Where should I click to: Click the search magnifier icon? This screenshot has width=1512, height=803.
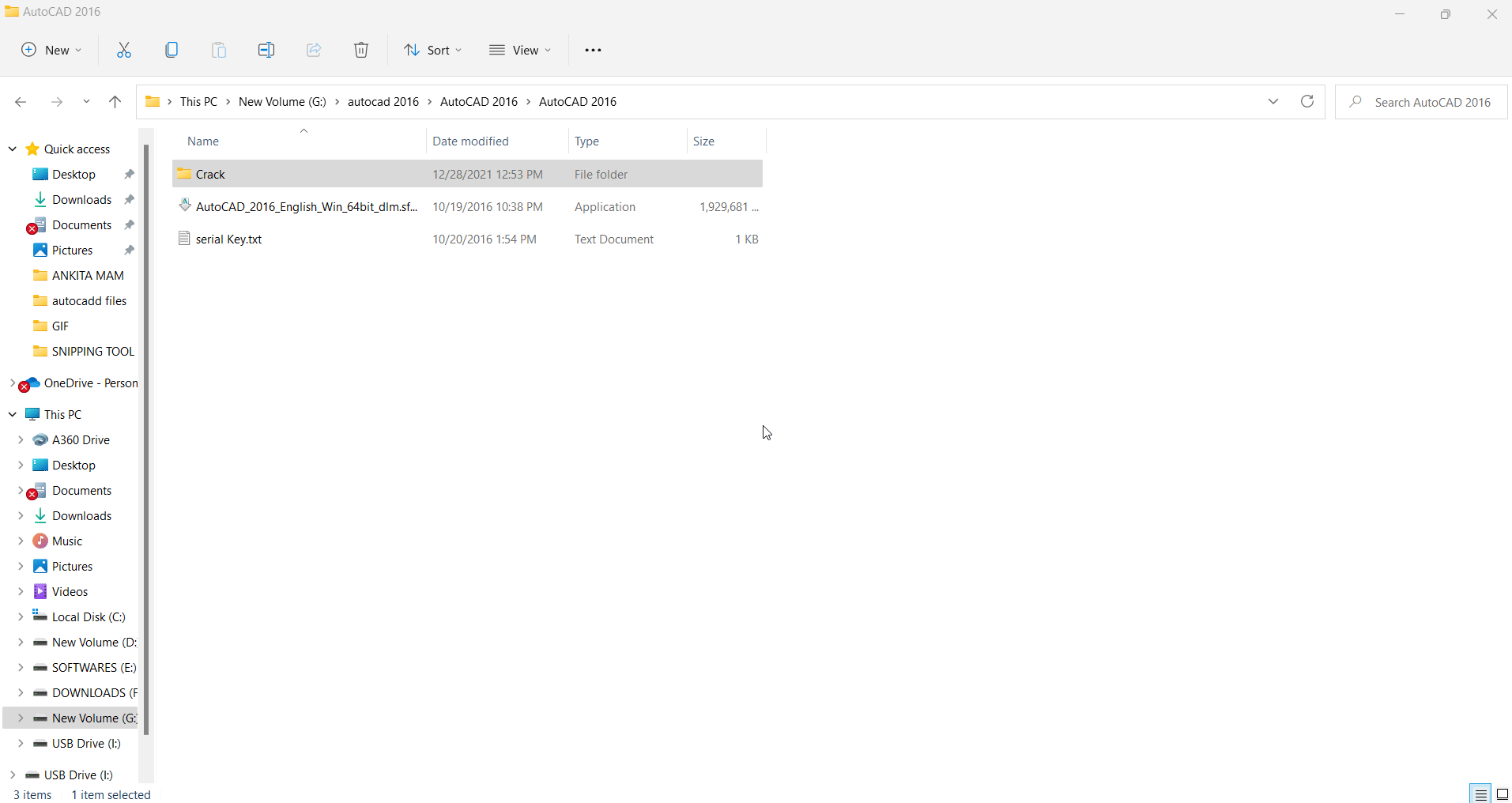[1356, 102]
